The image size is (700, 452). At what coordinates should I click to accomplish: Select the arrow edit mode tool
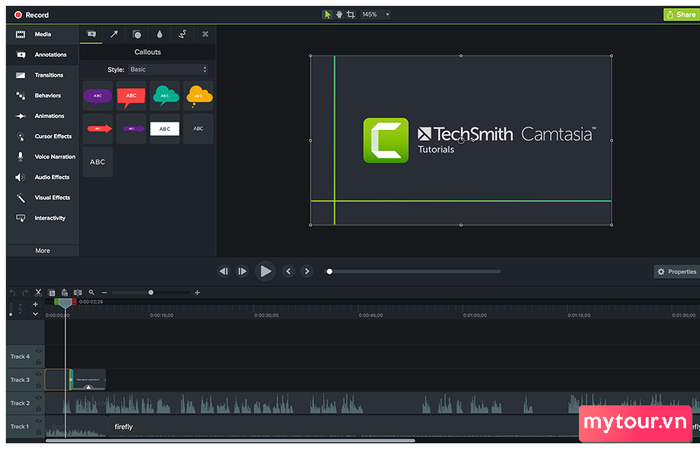pyautogui.click(x=327, y=15)
